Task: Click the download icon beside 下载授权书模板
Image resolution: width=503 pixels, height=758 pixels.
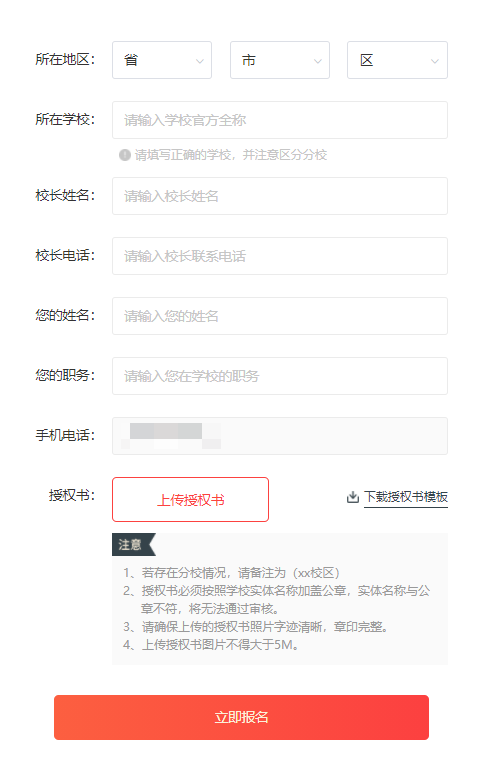Action: (x=353, y=497)
